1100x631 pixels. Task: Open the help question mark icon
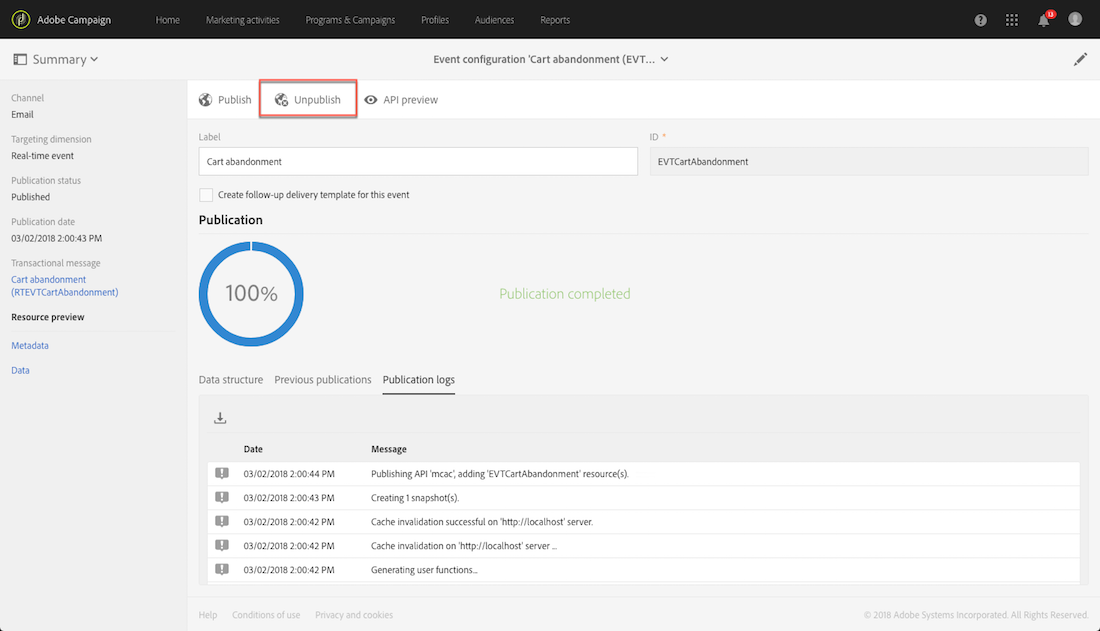(x=980, y=20)
